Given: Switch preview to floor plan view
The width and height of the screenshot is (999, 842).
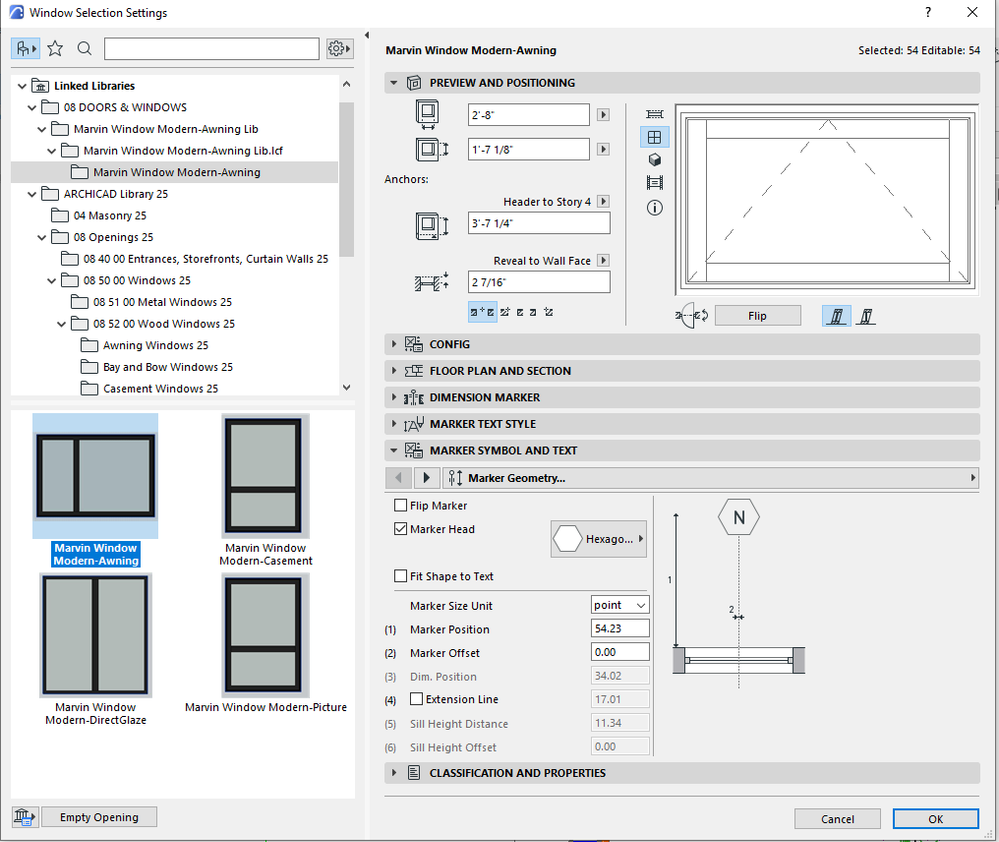Looking at the screenshot, I should [654, 114].
